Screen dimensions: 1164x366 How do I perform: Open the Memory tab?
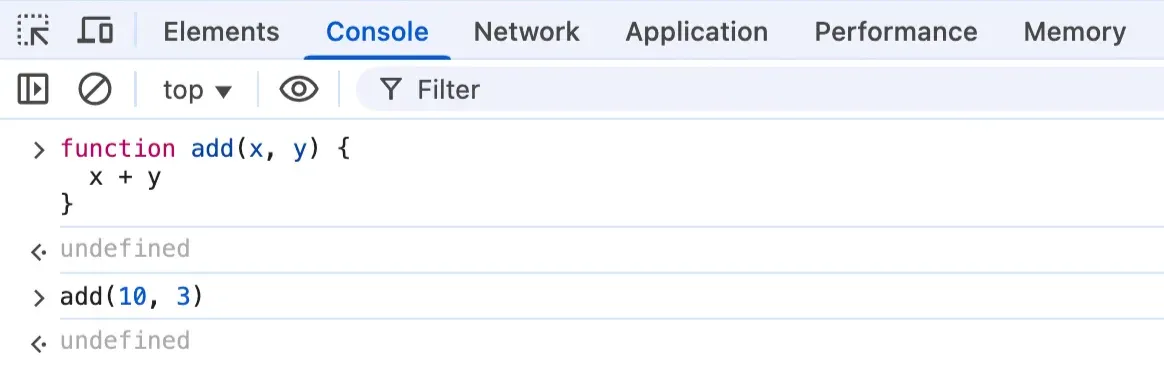[1074, 31]
